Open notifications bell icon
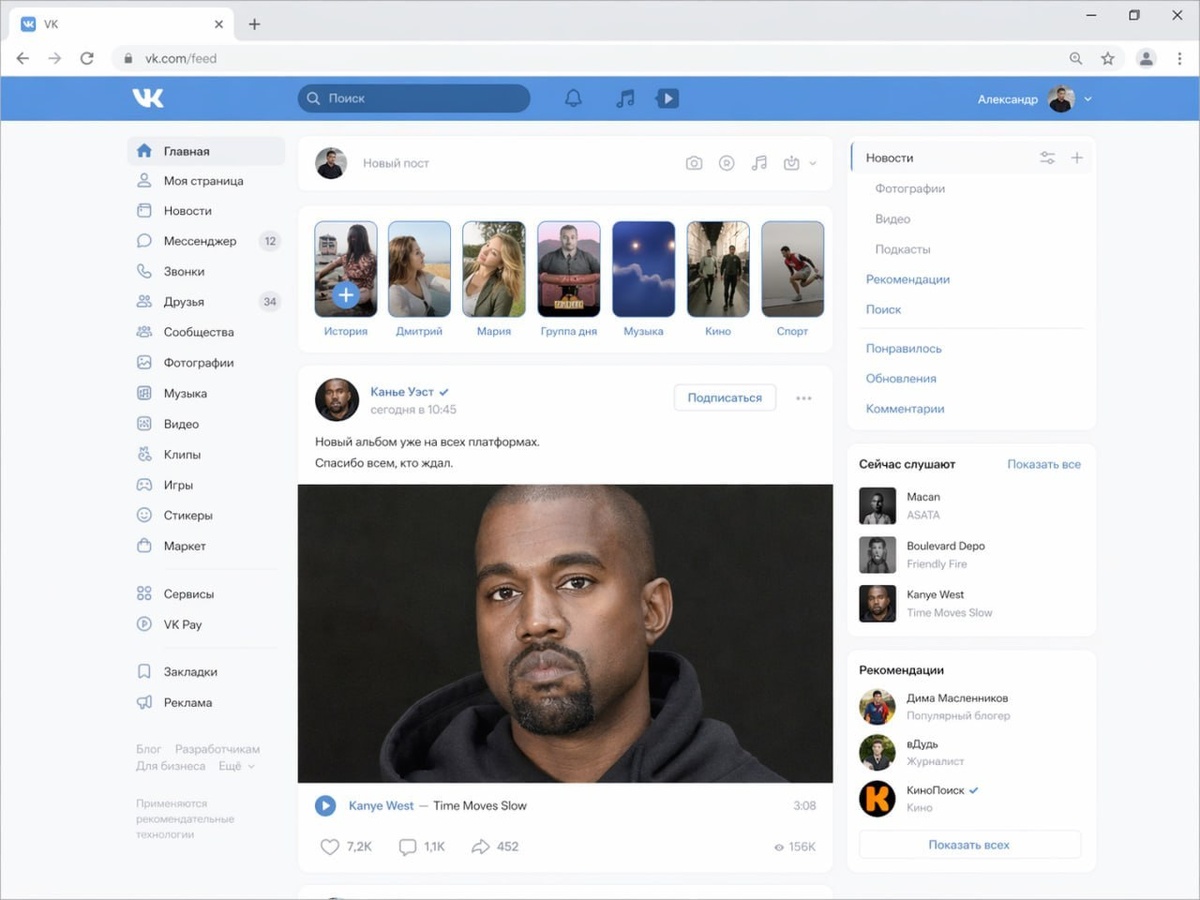 [x=573, y=98]
